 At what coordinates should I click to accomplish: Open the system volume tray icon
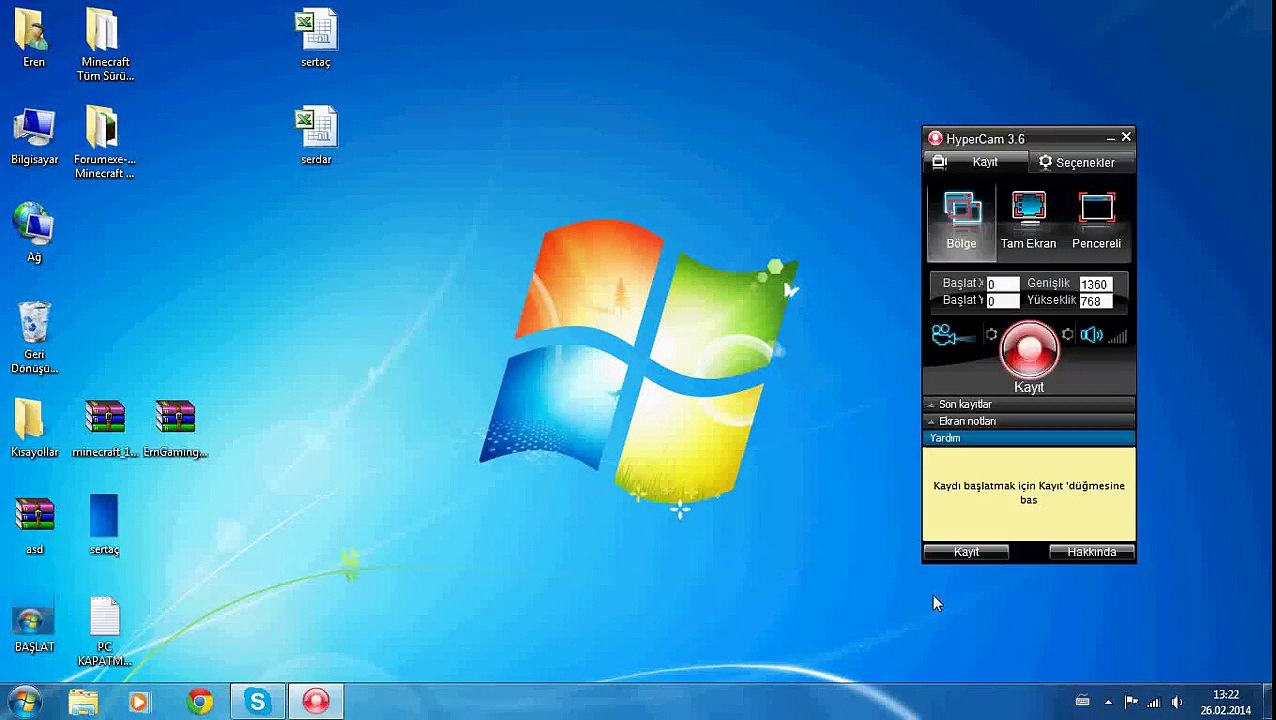click(x=1177, y=702)
